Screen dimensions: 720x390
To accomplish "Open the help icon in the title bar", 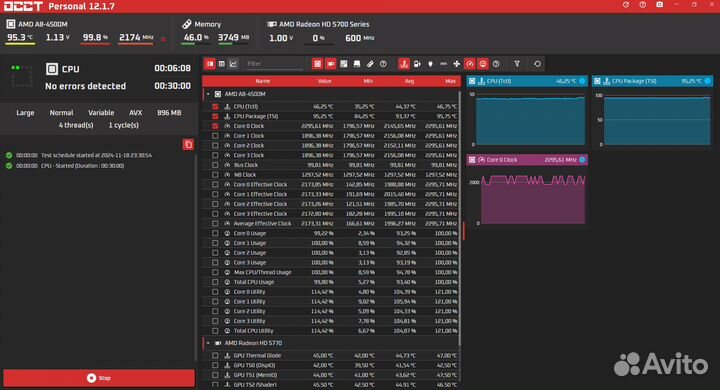I will (x=642, y=5).
